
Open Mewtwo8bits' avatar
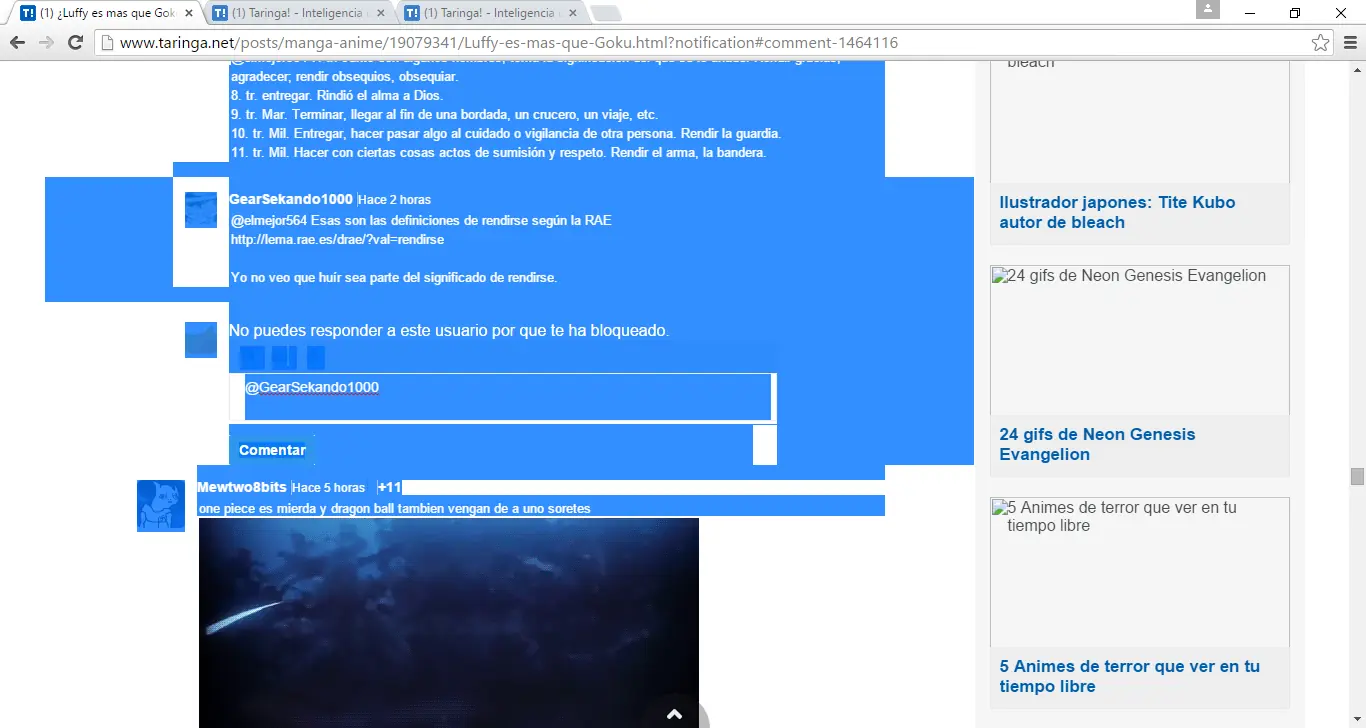click(161, 506)
